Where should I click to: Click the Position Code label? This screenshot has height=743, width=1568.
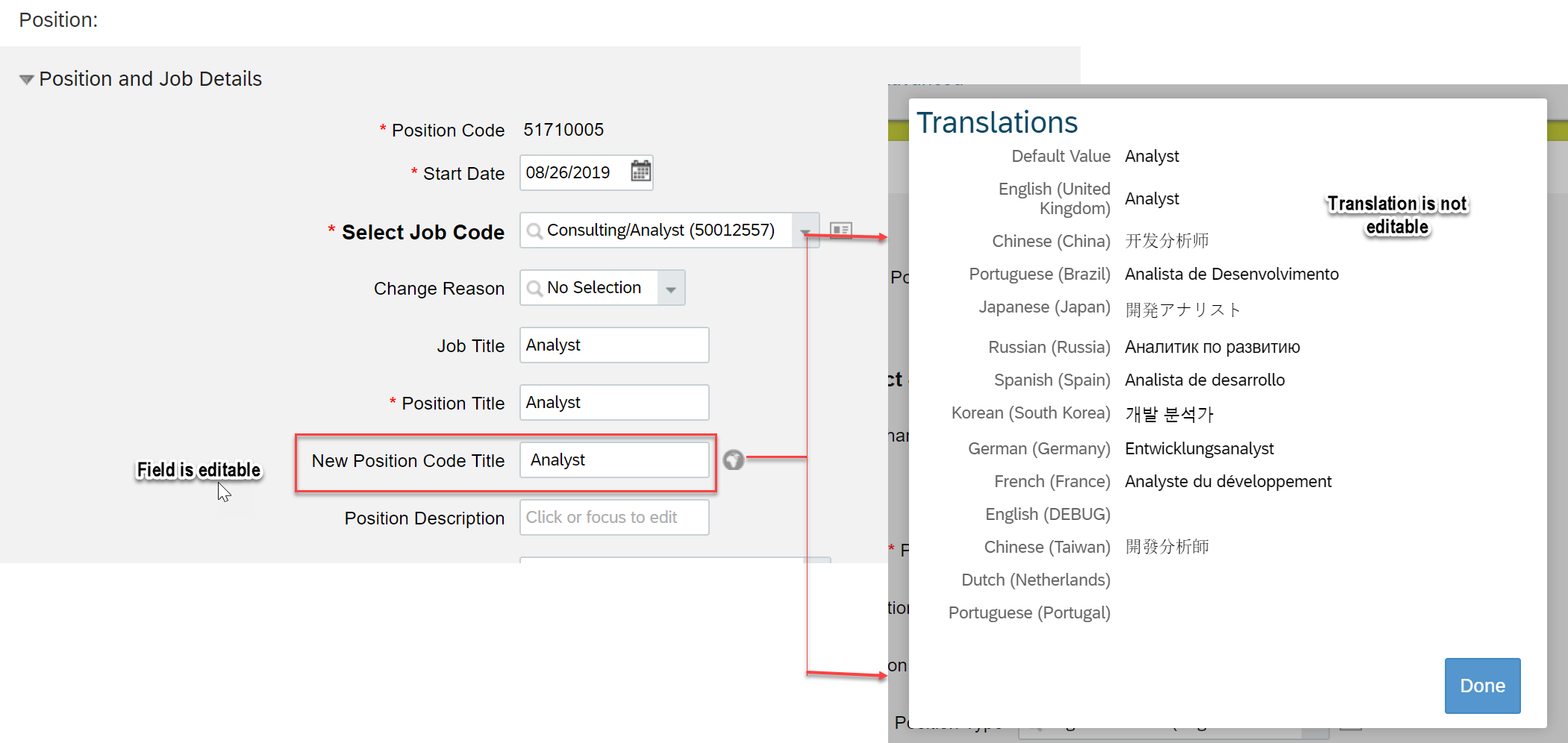448,131
